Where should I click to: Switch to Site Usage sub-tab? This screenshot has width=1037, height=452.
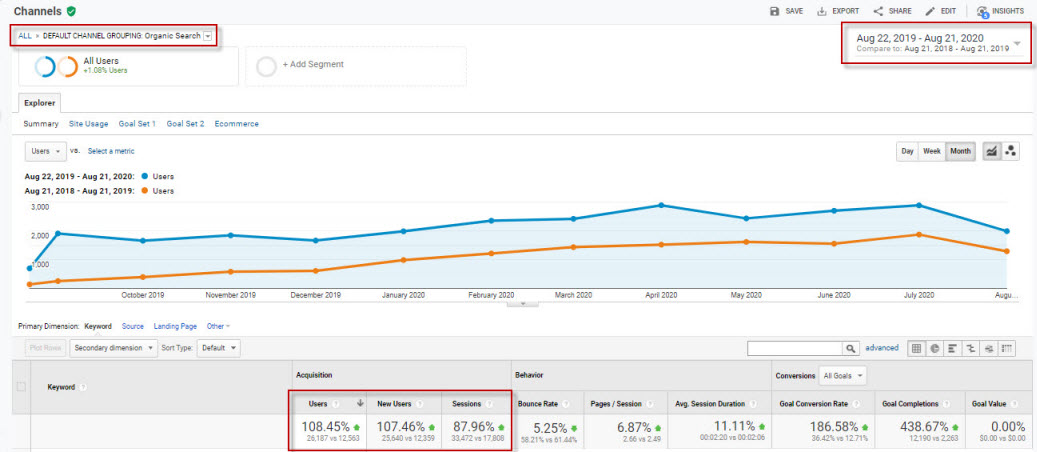pos(89,124)
